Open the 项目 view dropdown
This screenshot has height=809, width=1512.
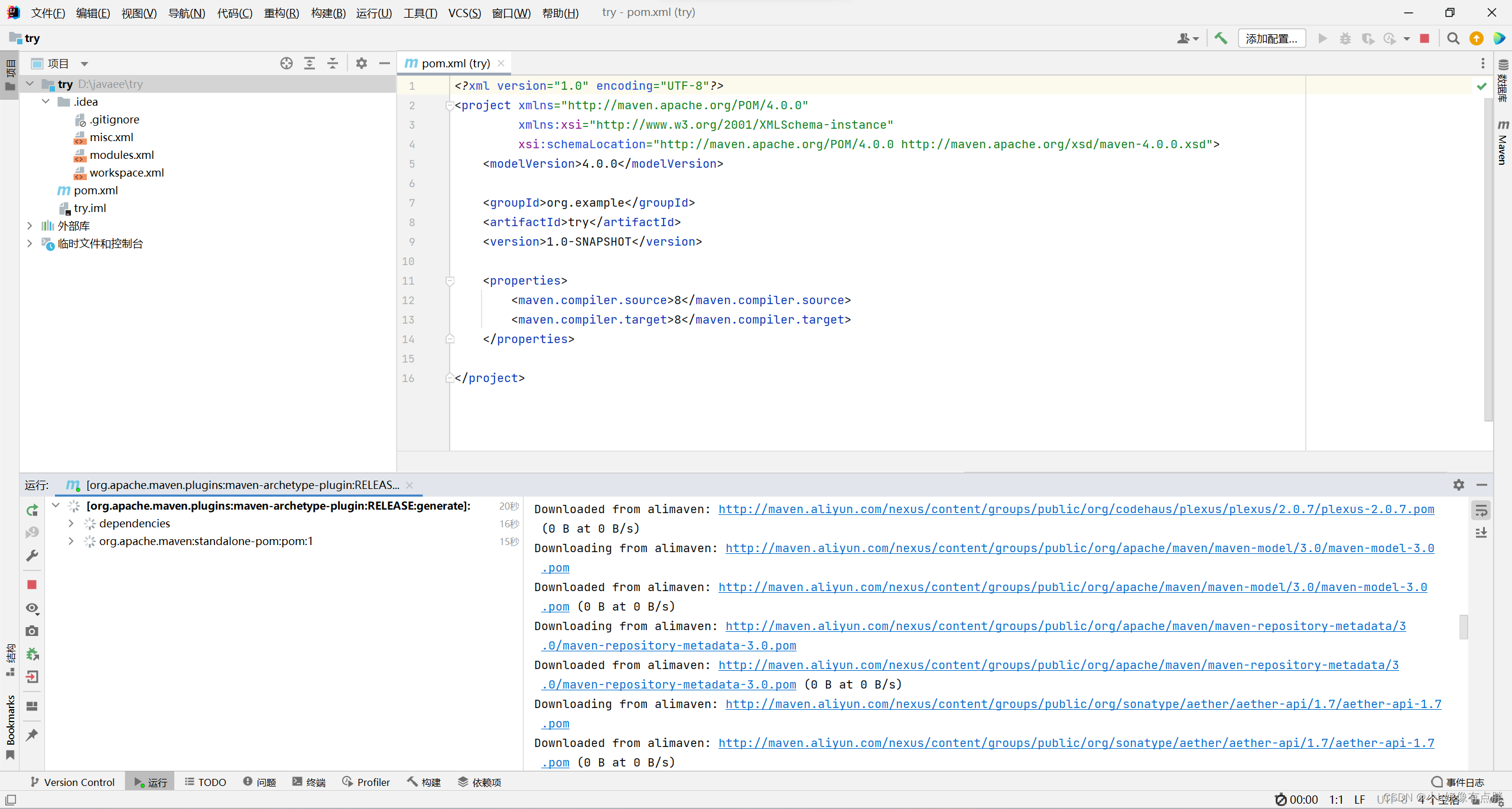84,64
